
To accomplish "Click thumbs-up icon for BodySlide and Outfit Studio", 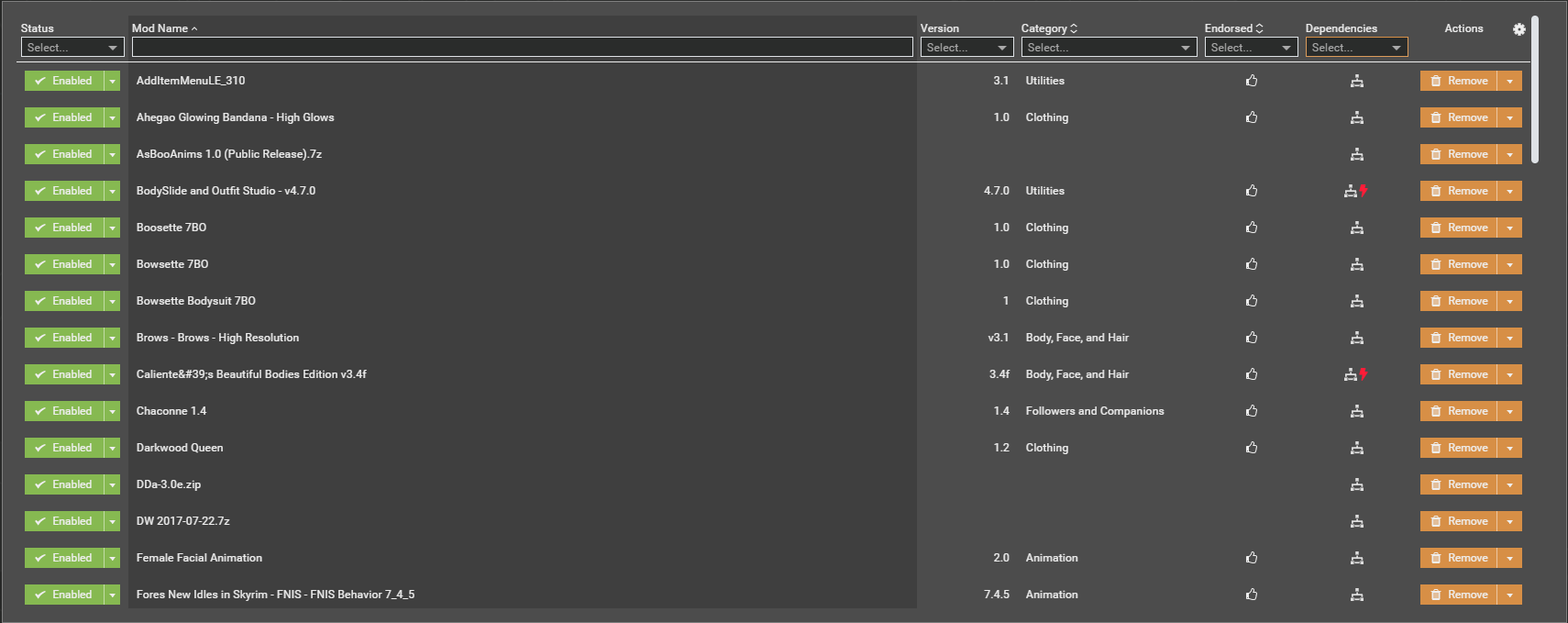I will 1252,191.
